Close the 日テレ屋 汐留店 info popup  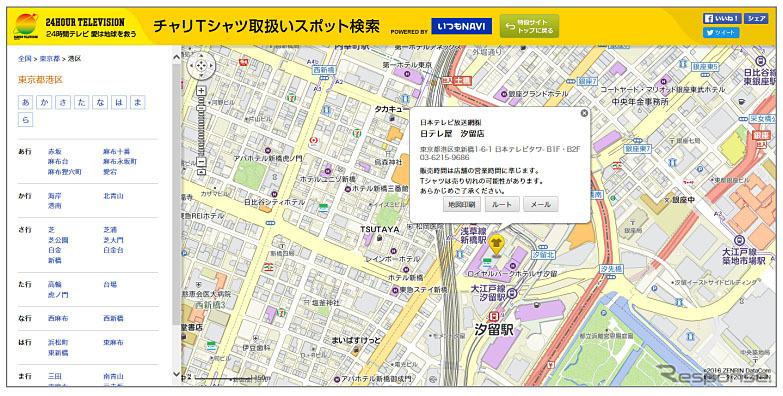pyautogui.click(x=584, y=113)
